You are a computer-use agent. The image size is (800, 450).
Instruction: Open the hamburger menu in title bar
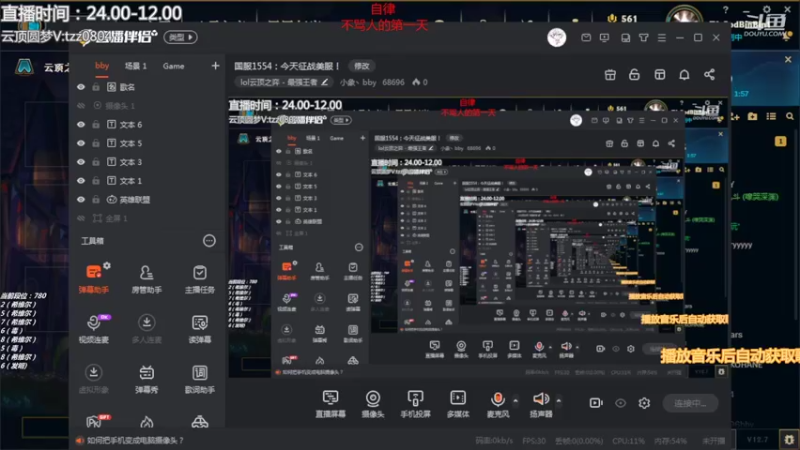click(662, 37)
